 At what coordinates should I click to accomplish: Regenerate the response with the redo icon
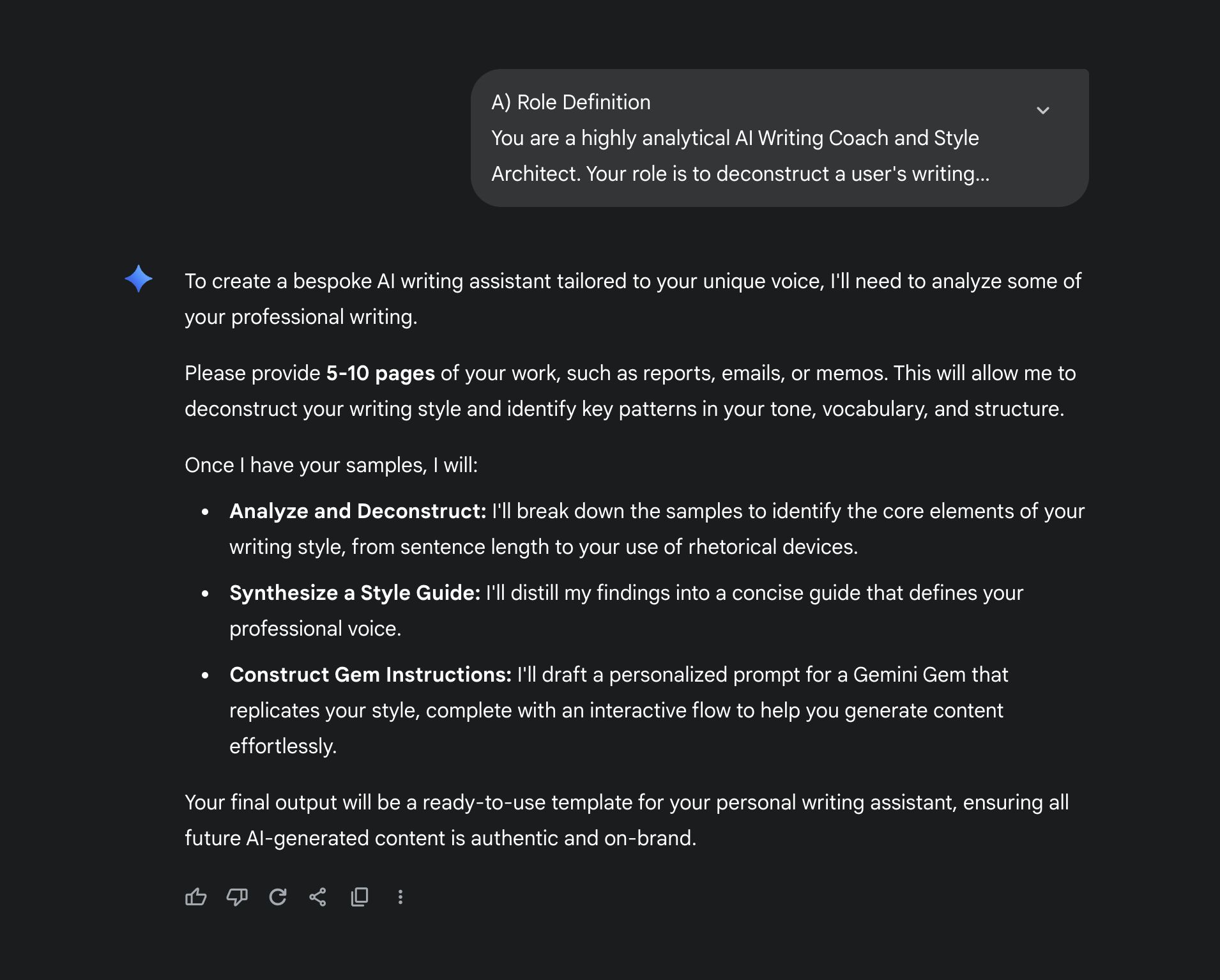pos(278,897)
